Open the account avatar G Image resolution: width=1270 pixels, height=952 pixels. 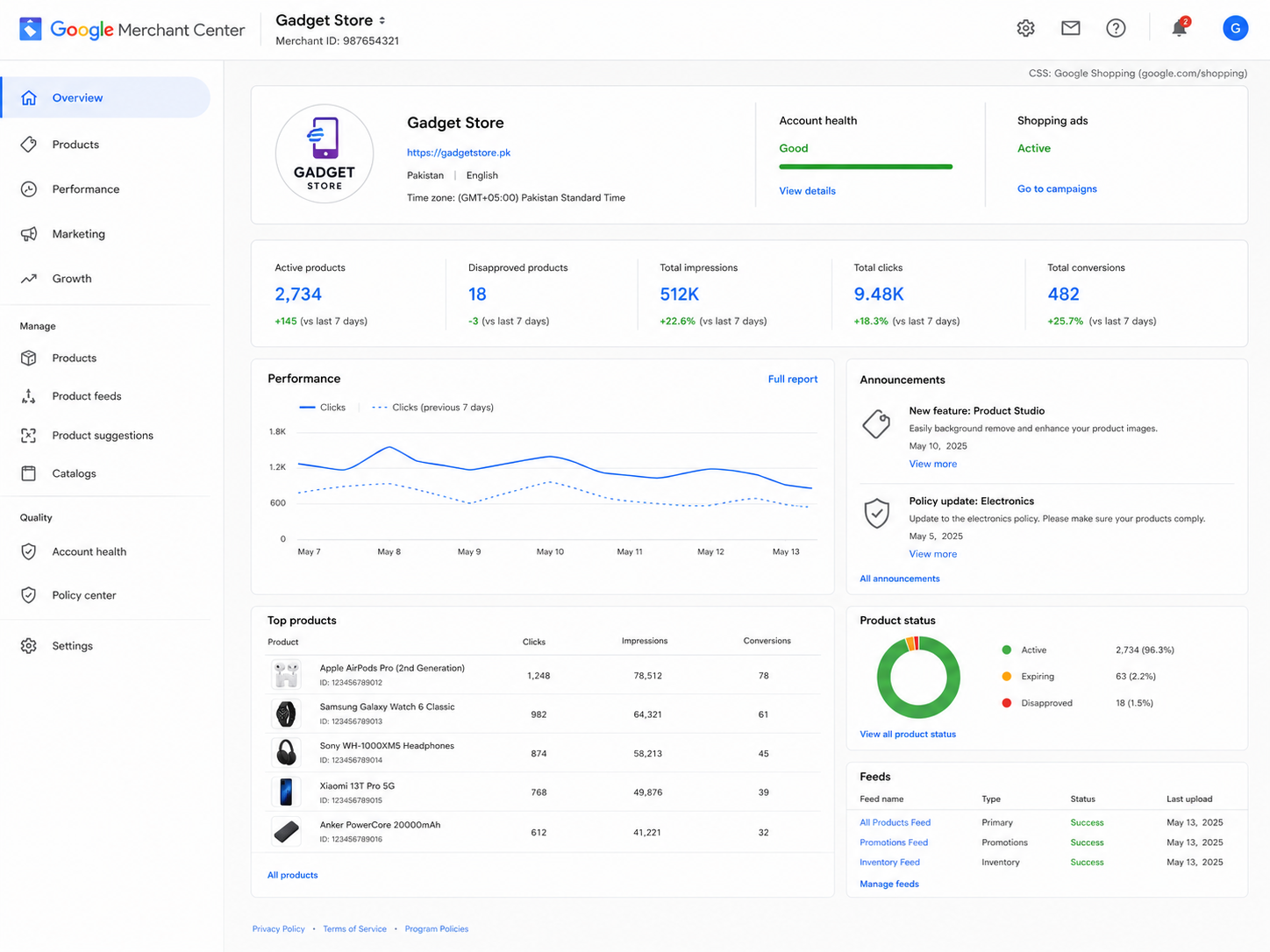click(x=1235, y=28)
